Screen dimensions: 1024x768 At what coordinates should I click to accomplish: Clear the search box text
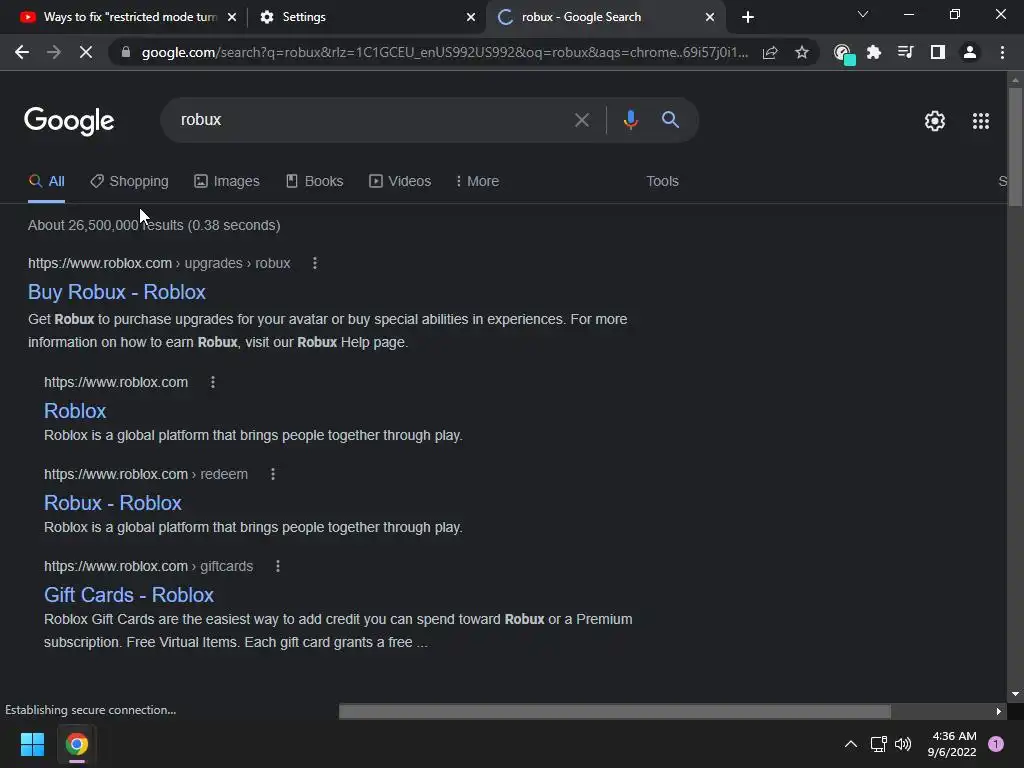click(x=581, y=120)
